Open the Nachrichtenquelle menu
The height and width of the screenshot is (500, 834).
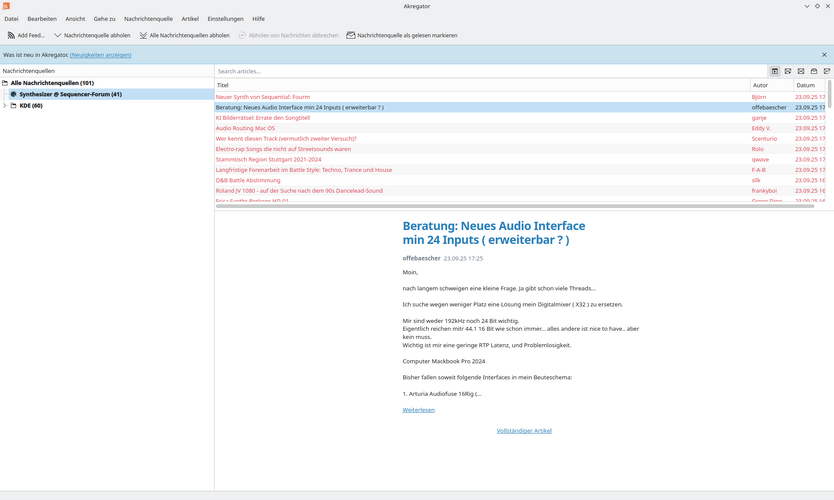[x=148, y=19]
